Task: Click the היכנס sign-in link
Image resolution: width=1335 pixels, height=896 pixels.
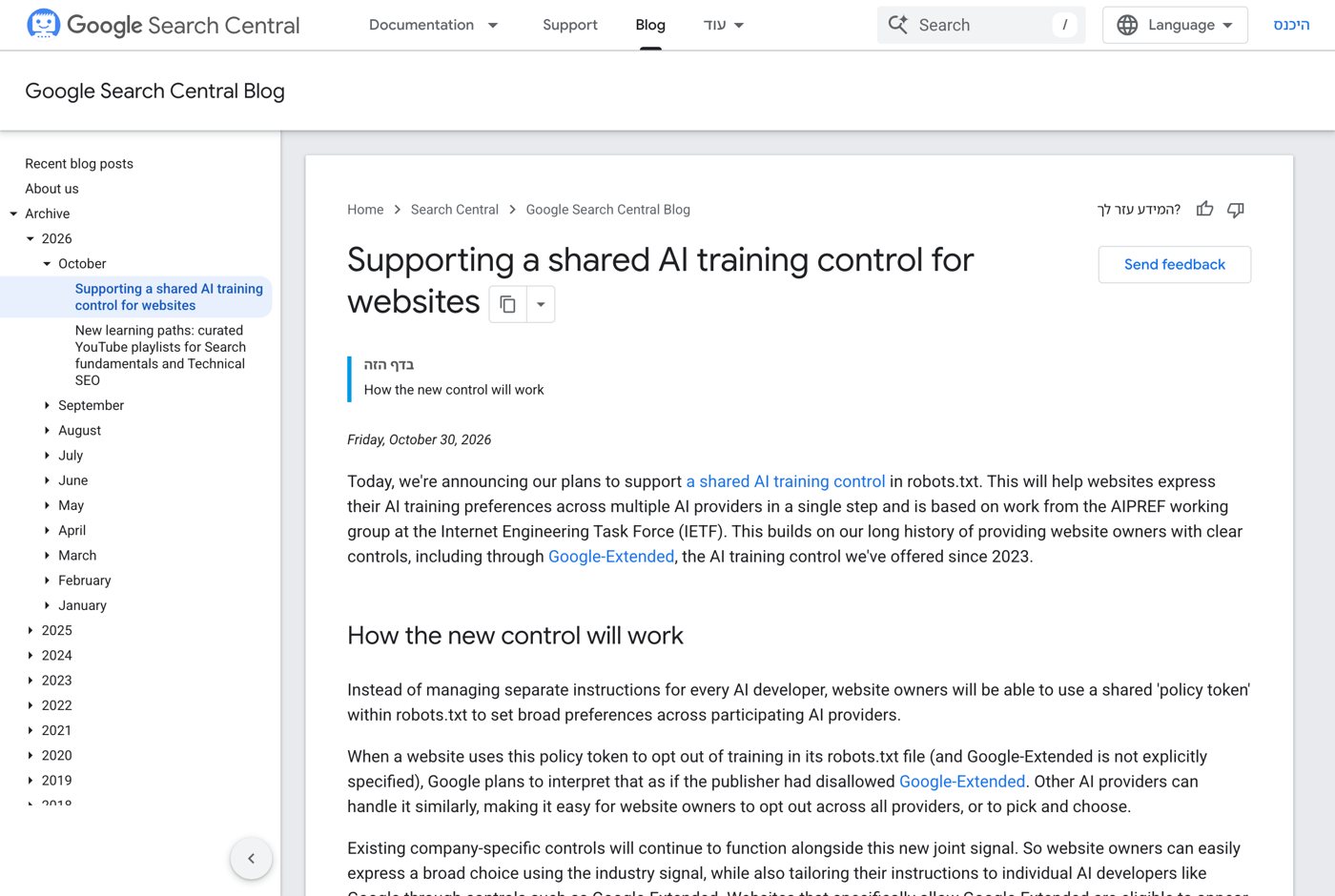Action: click(x=1291, y=25)
